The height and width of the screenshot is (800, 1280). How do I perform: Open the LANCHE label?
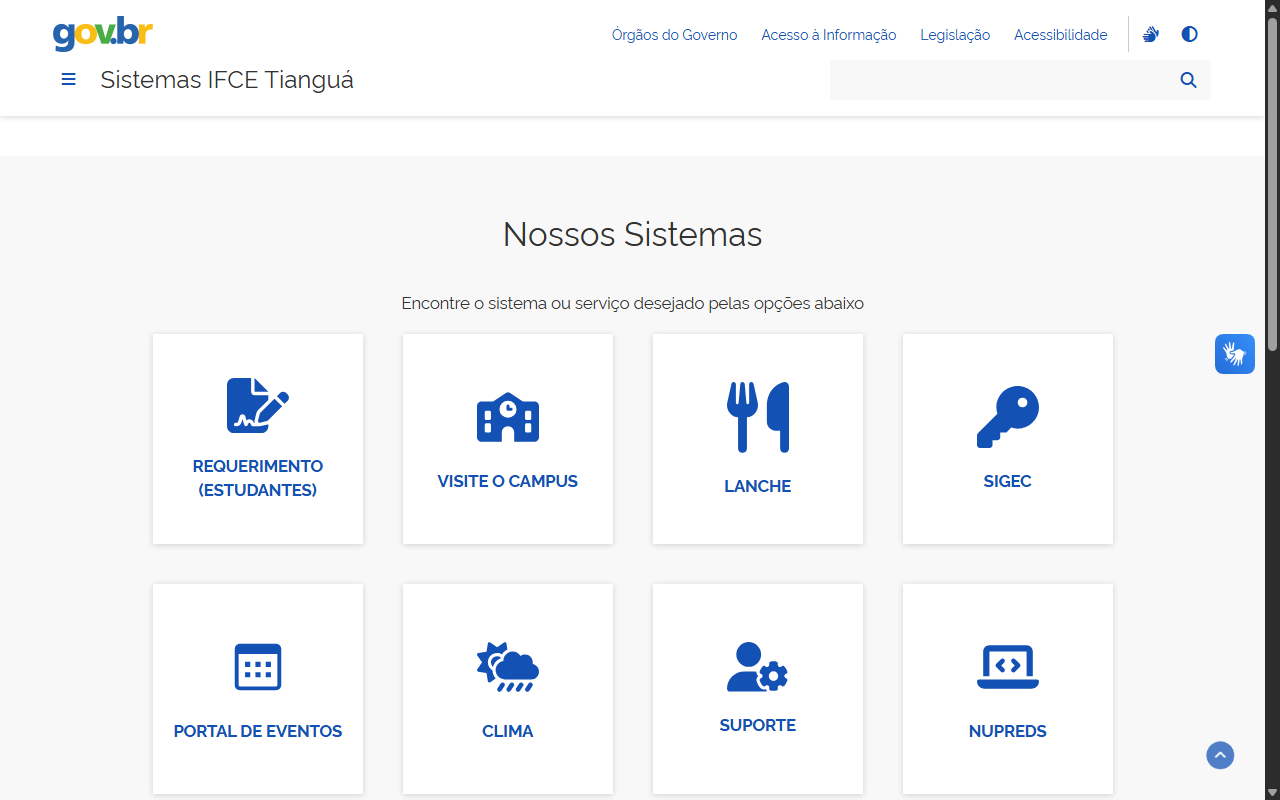point(758,486)
